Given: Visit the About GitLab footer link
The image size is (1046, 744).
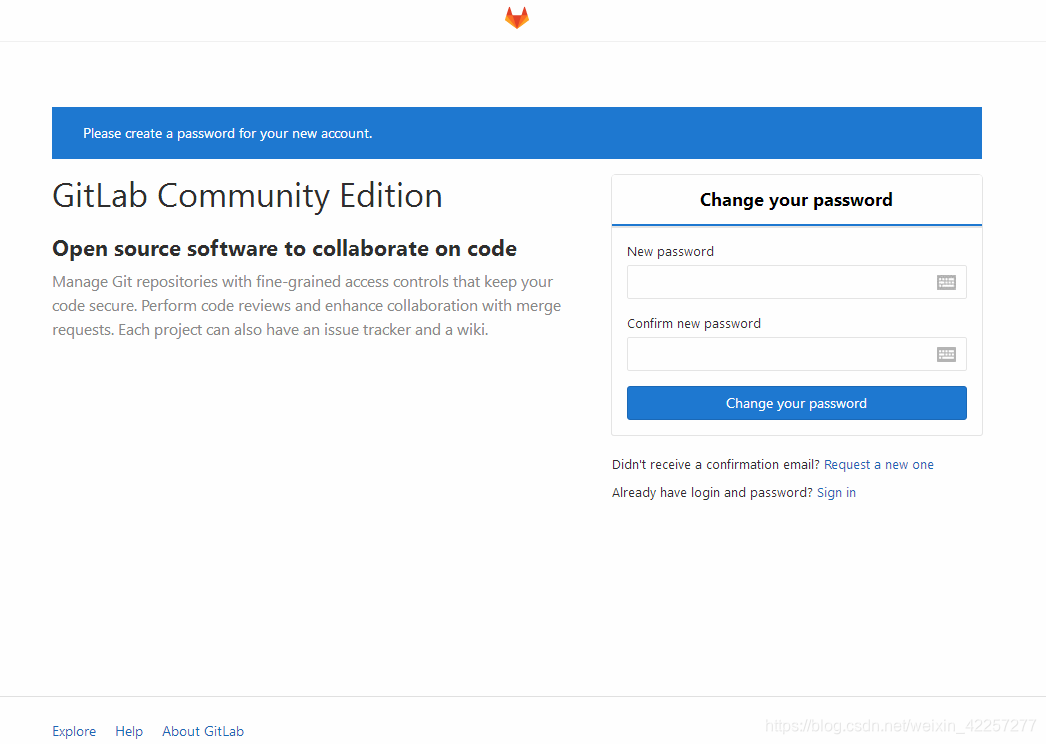Looking at the screenshot, I should (x=203, y=731).
